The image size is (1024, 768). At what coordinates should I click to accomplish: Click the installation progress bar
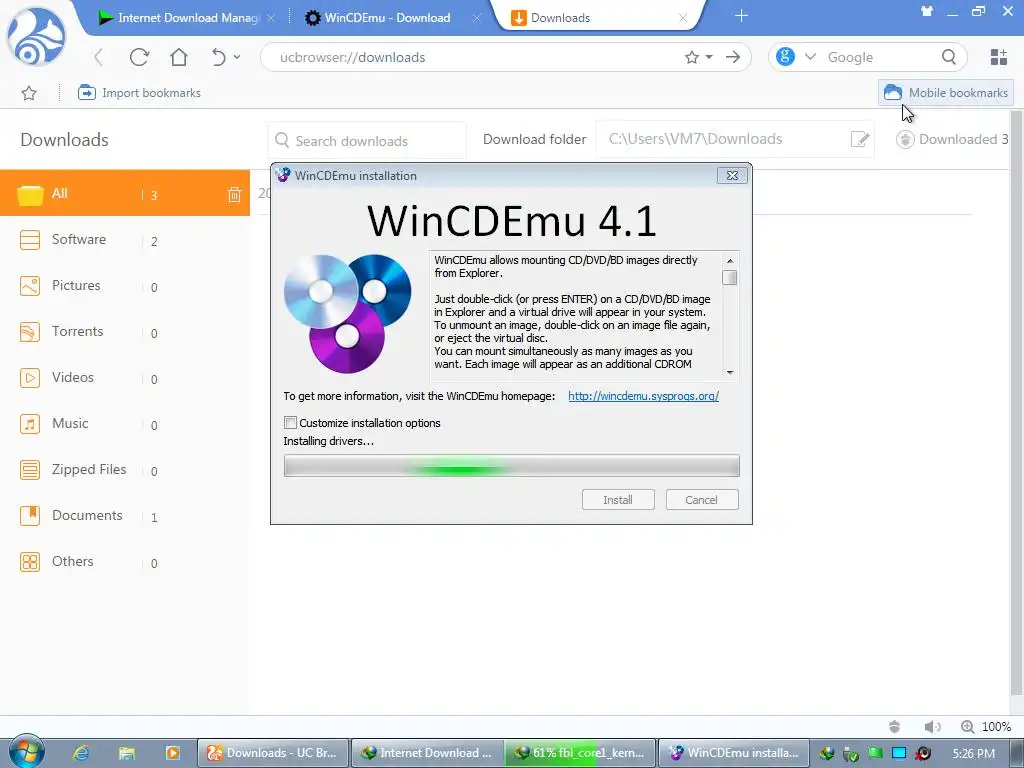[x=511, y=466]
